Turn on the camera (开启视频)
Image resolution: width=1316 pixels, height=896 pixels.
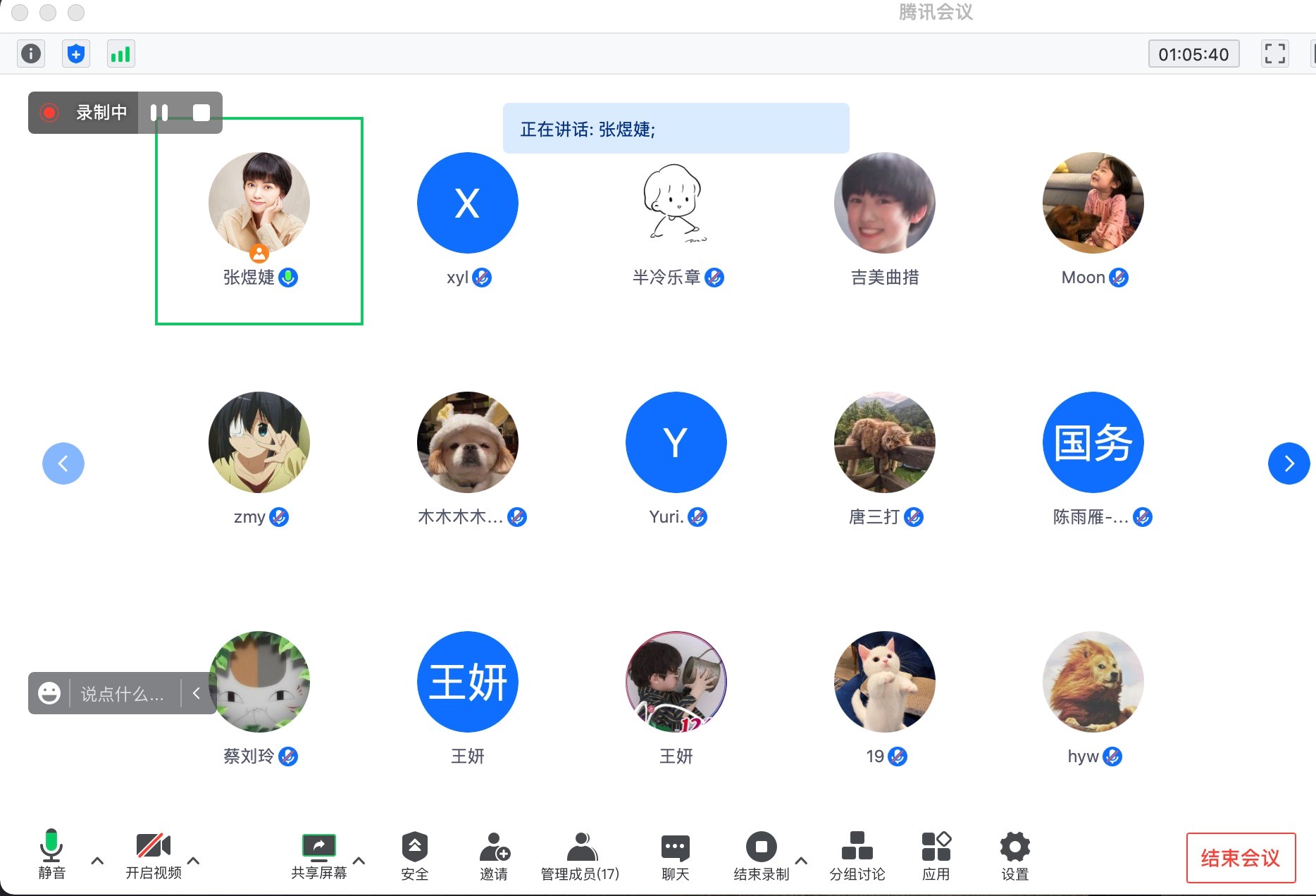pos(154,855)
